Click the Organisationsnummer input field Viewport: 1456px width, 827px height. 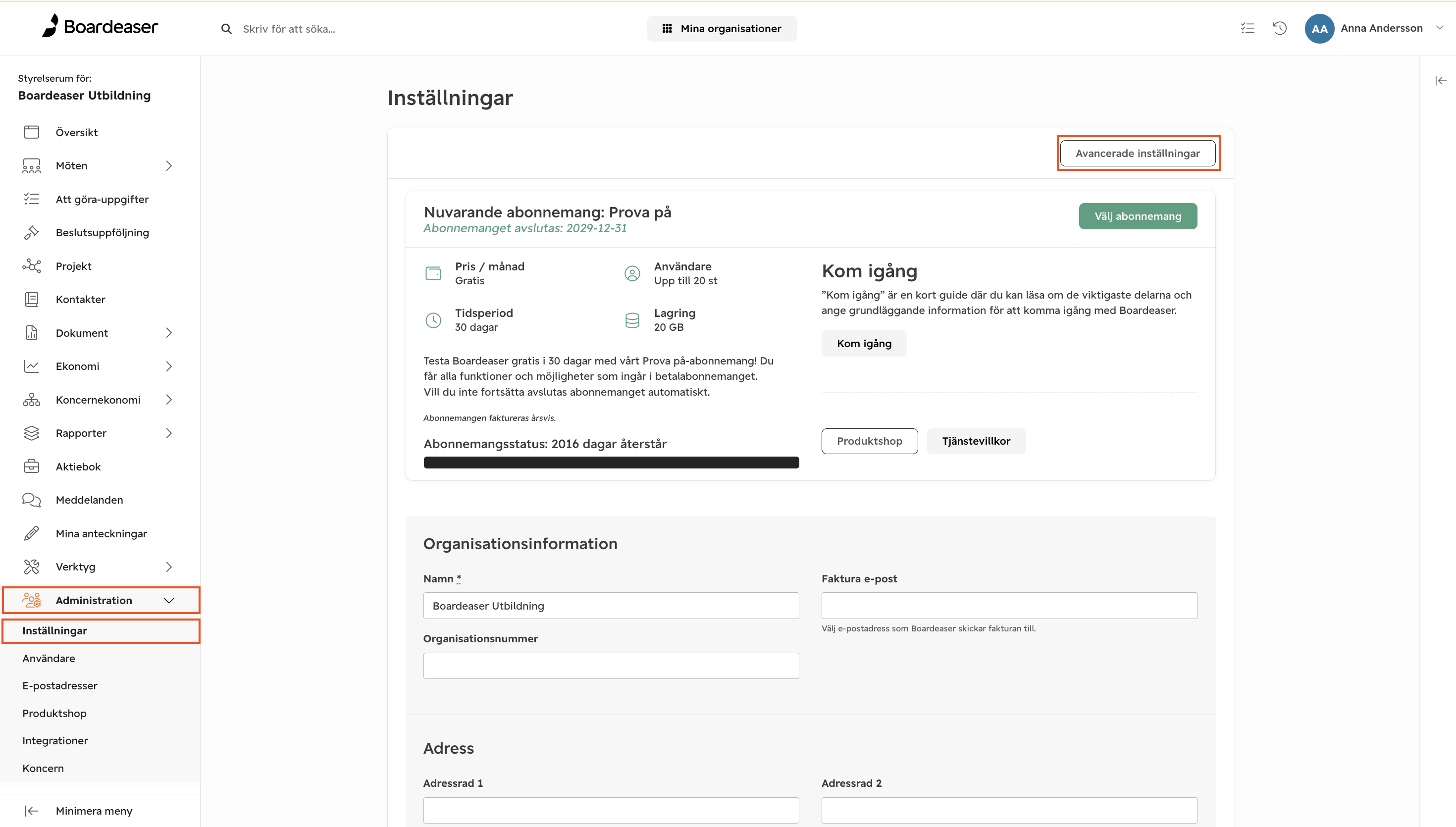(611, 666)
